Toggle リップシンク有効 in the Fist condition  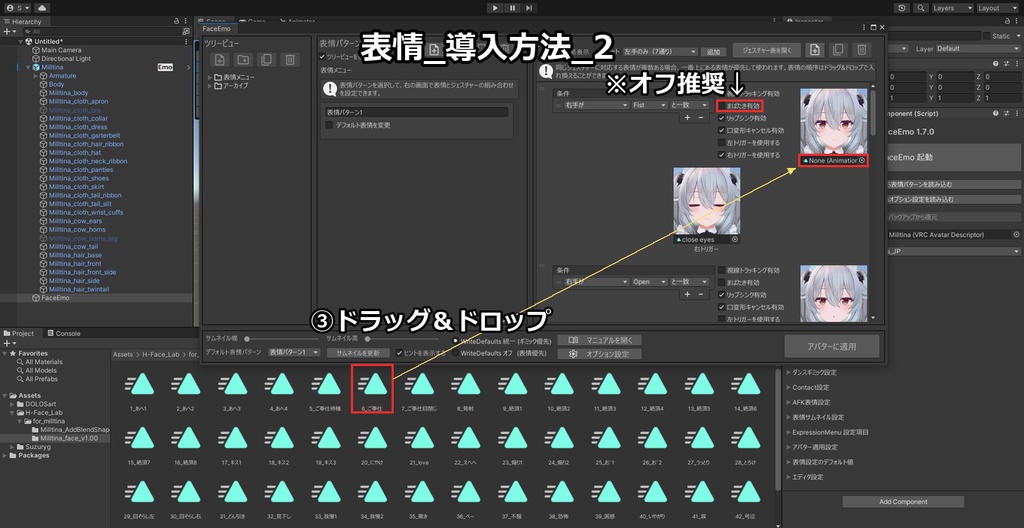tap(722, 118)
